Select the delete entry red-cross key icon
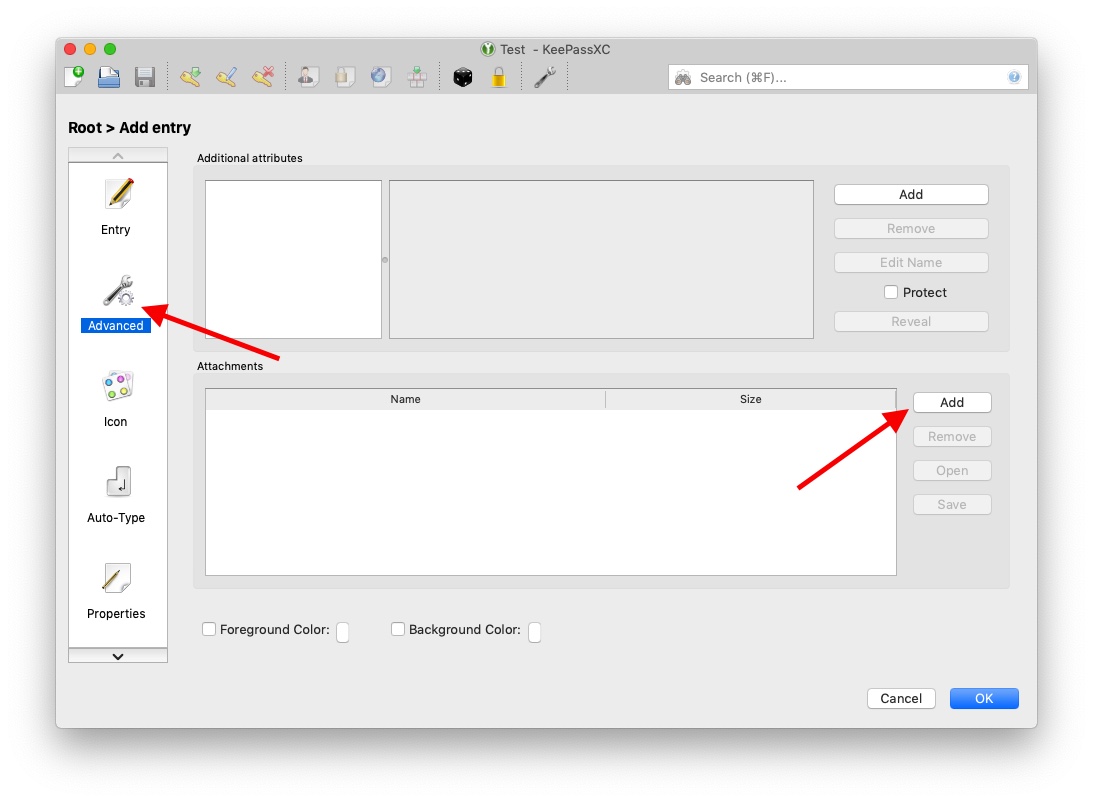The height and width of the screenshot is (802, 1093). [x=262, y=76]
